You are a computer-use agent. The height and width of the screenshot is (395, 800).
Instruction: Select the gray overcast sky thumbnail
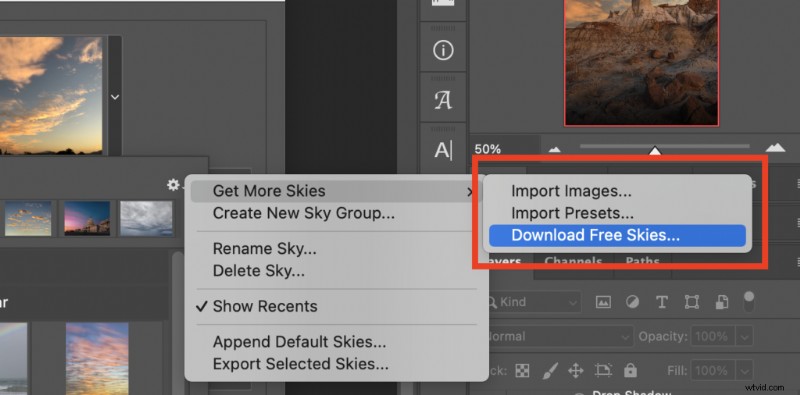pyautogui.click(x=146, y=218)
